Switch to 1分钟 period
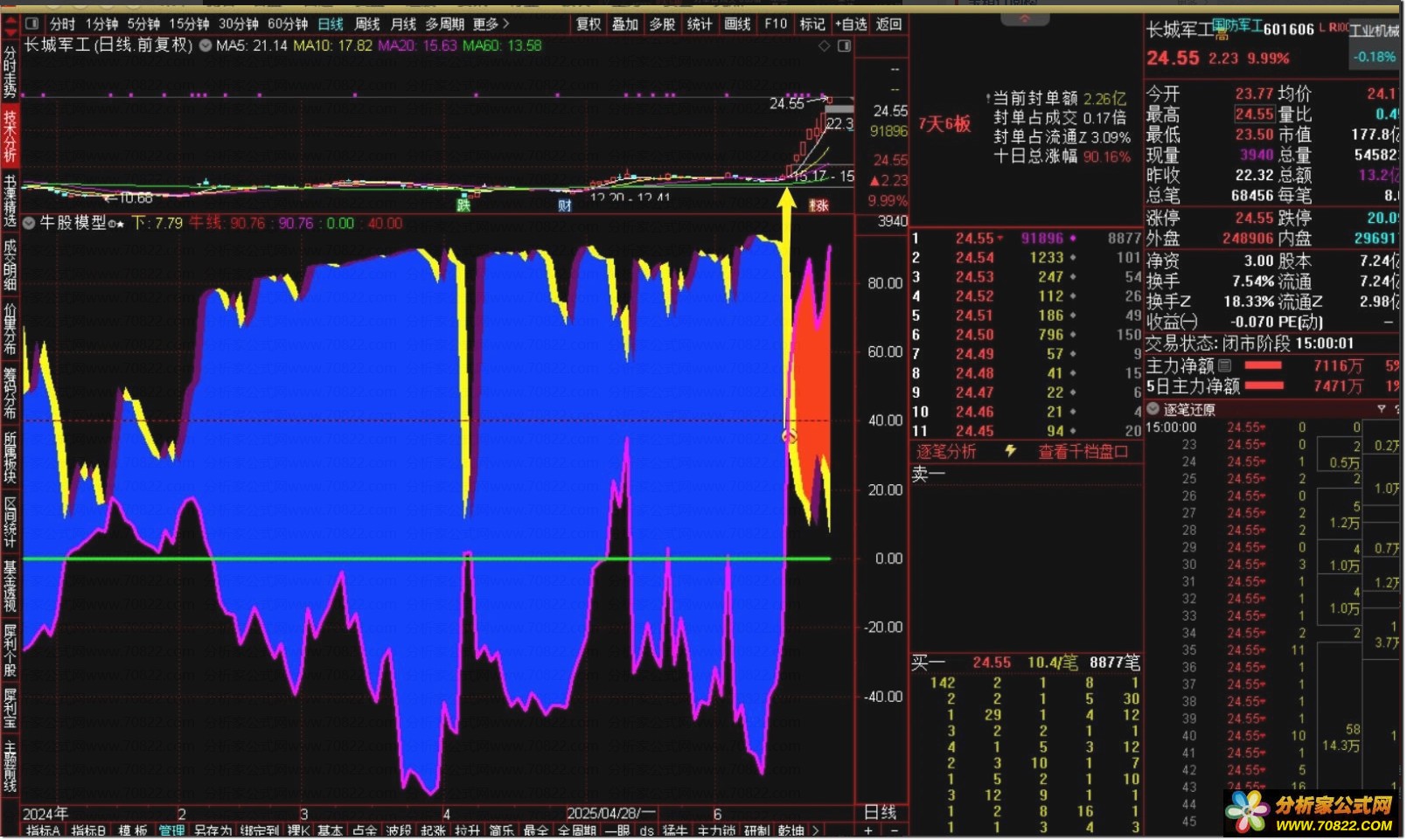Image resolution: width=1407 pixels, height=840 pixels. tap(101, 24)
